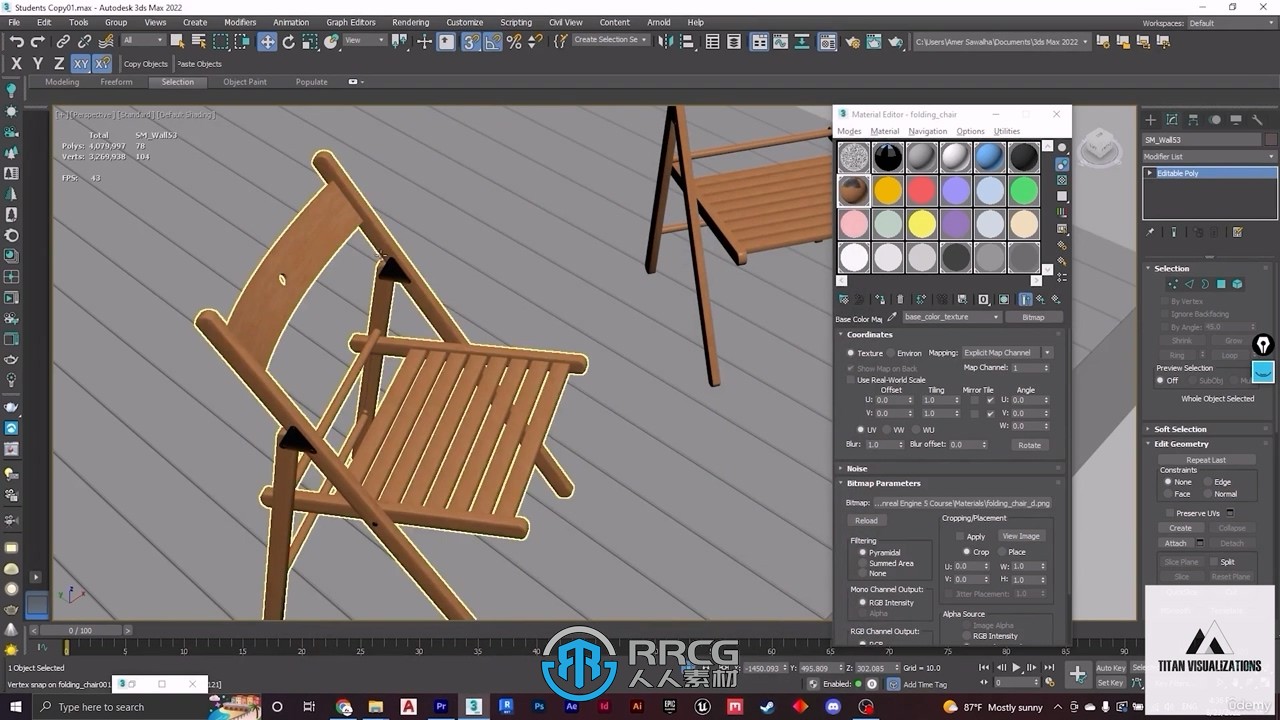Restrict transform to XY plane
The width and height of the screenshot is (1280, 720).
coord(81,63)
